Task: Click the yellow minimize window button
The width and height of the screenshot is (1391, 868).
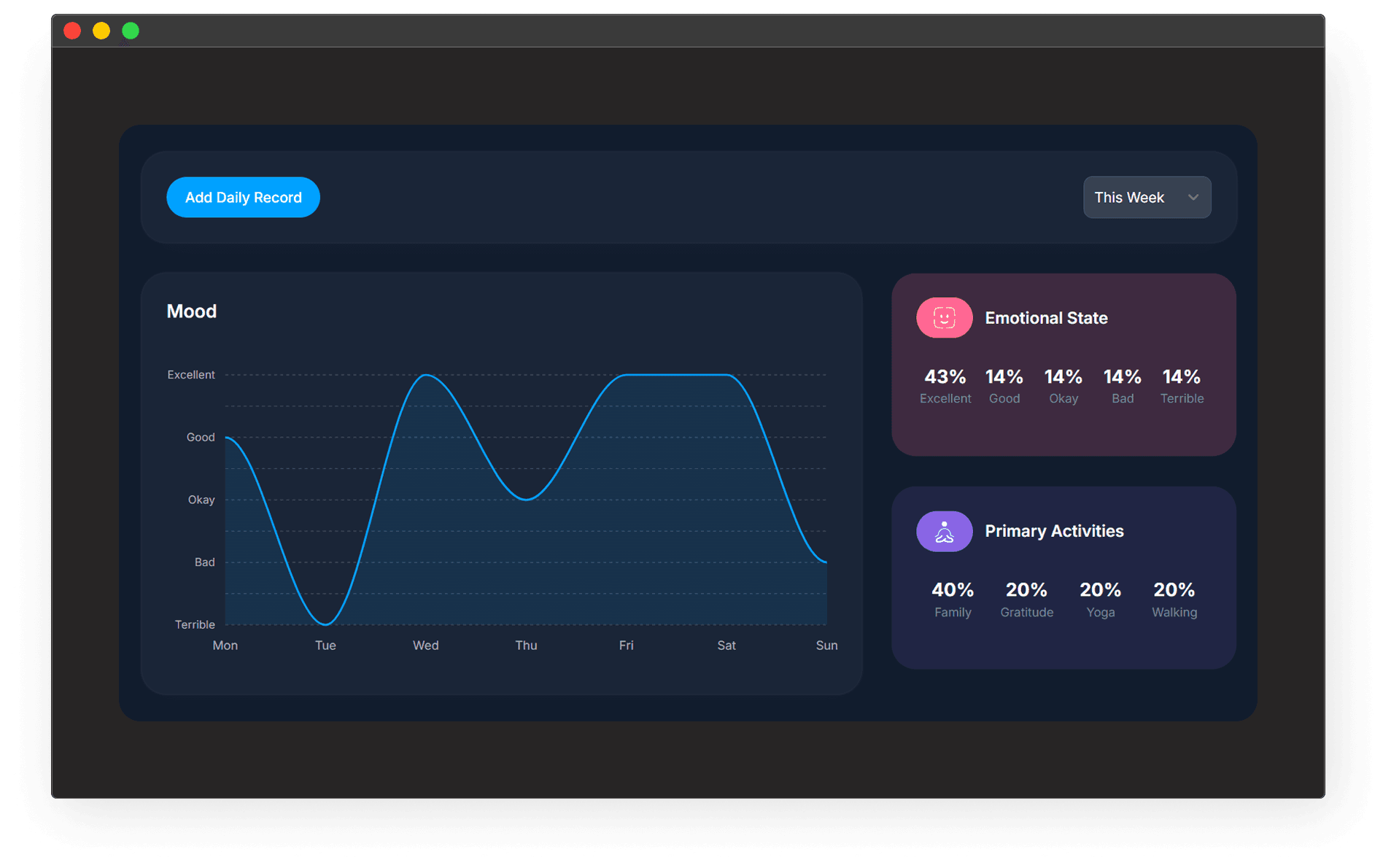Action: [x=101, y=31]
